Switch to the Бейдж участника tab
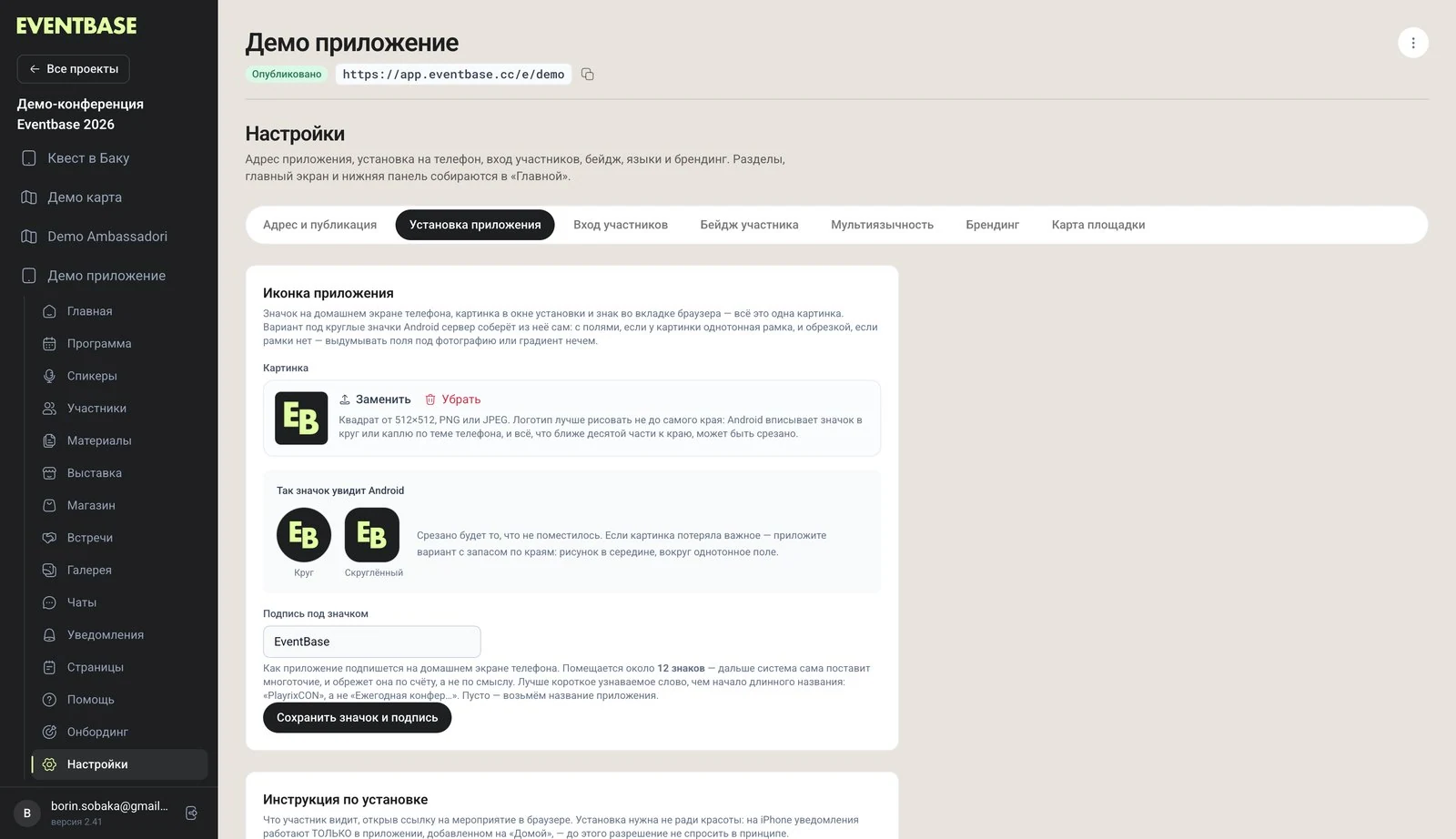 pyautogui.click(x=749, y=225)
